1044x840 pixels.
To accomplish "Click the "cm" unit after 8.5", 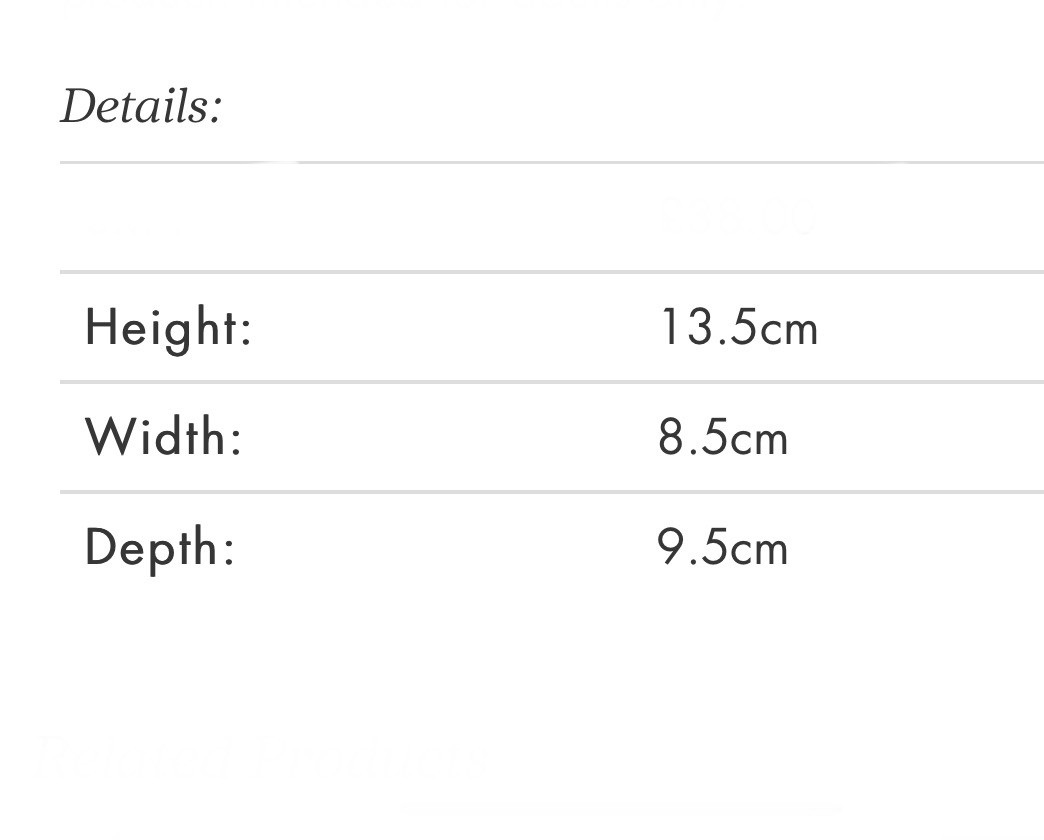I will tap(759, 440).
